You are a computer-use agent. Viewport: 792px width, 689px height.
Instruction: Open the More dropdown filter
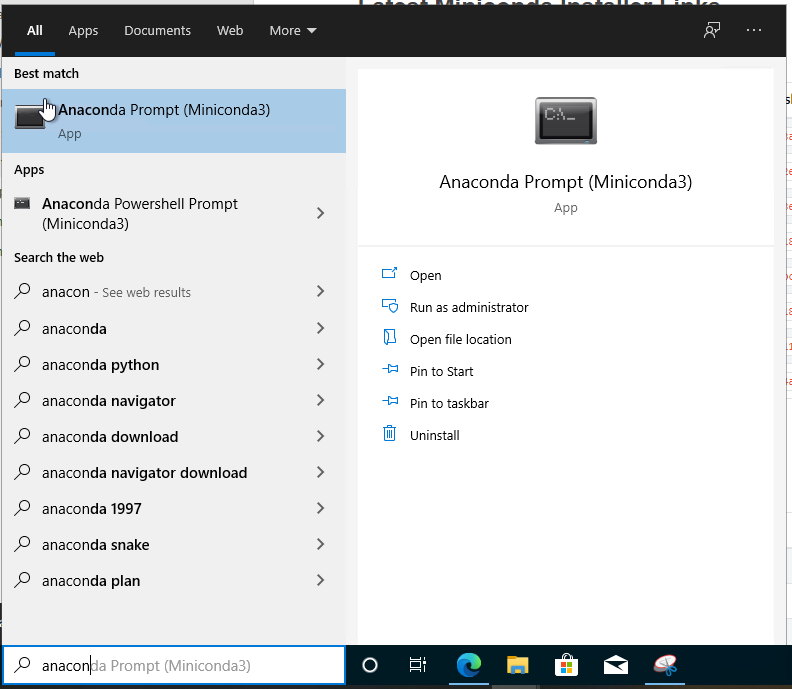point(293,31)
